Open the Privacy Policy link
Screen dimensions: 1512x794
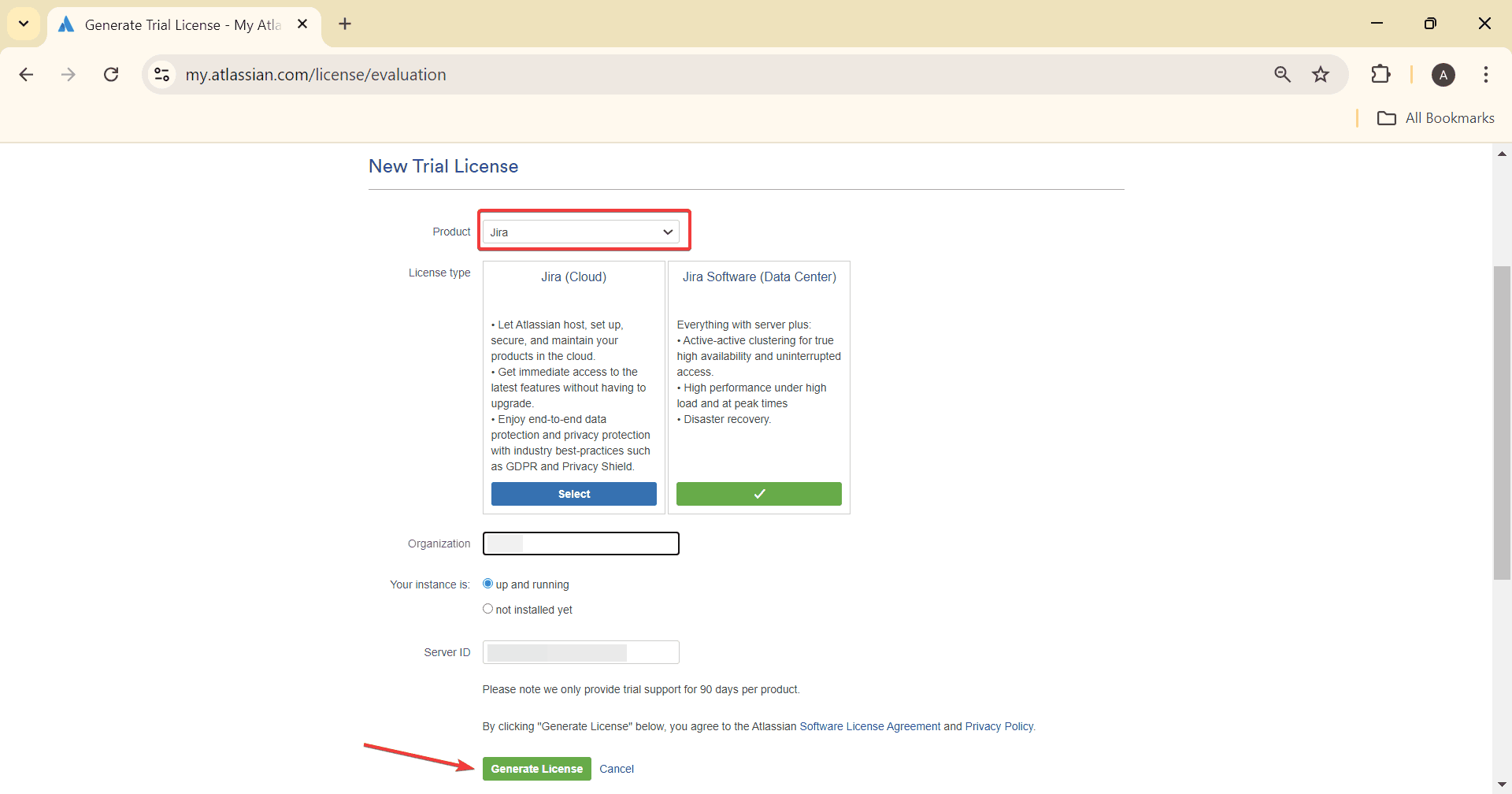point(999,726)
